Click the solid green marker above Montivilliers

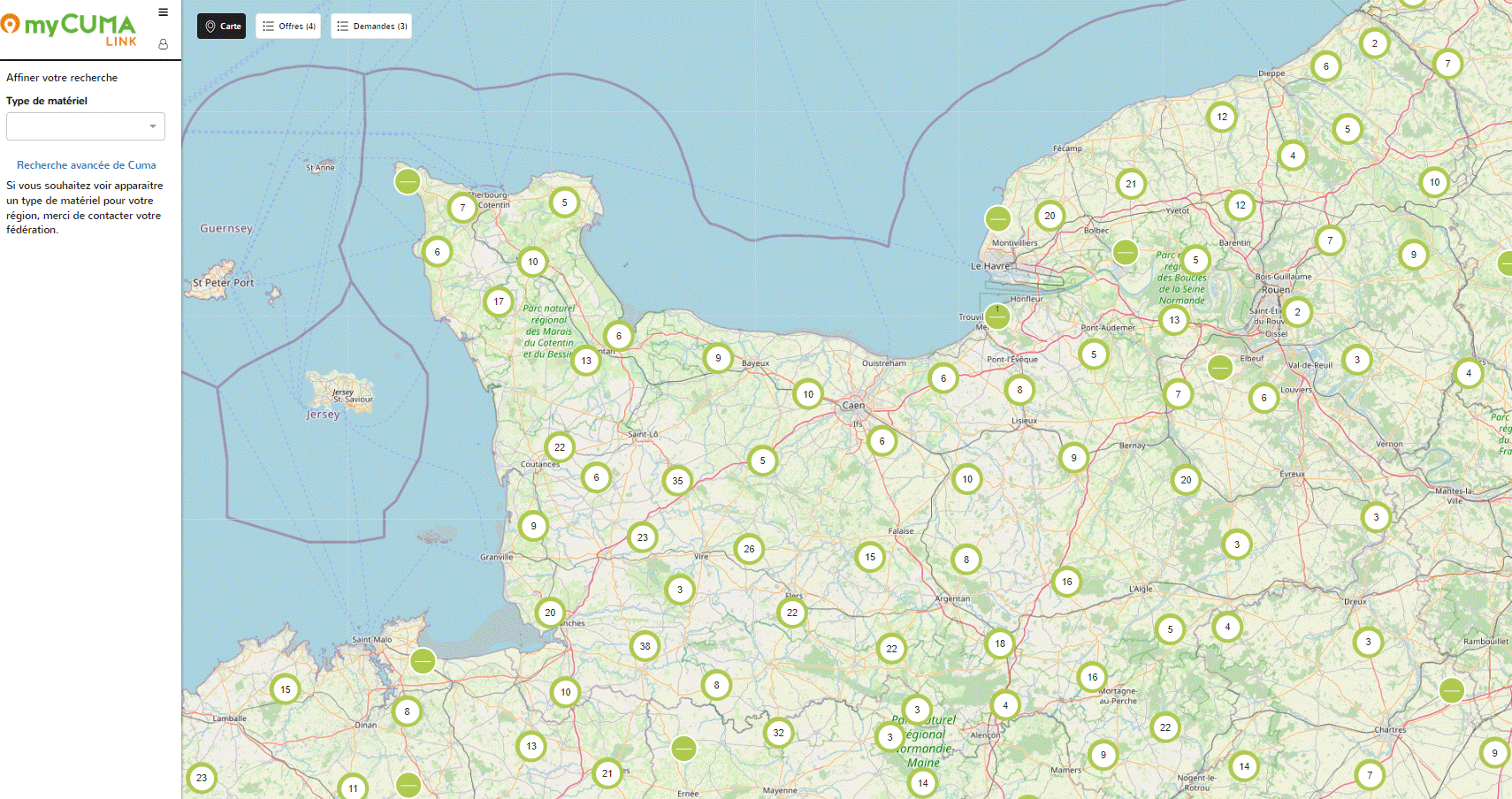coord(998,217)
